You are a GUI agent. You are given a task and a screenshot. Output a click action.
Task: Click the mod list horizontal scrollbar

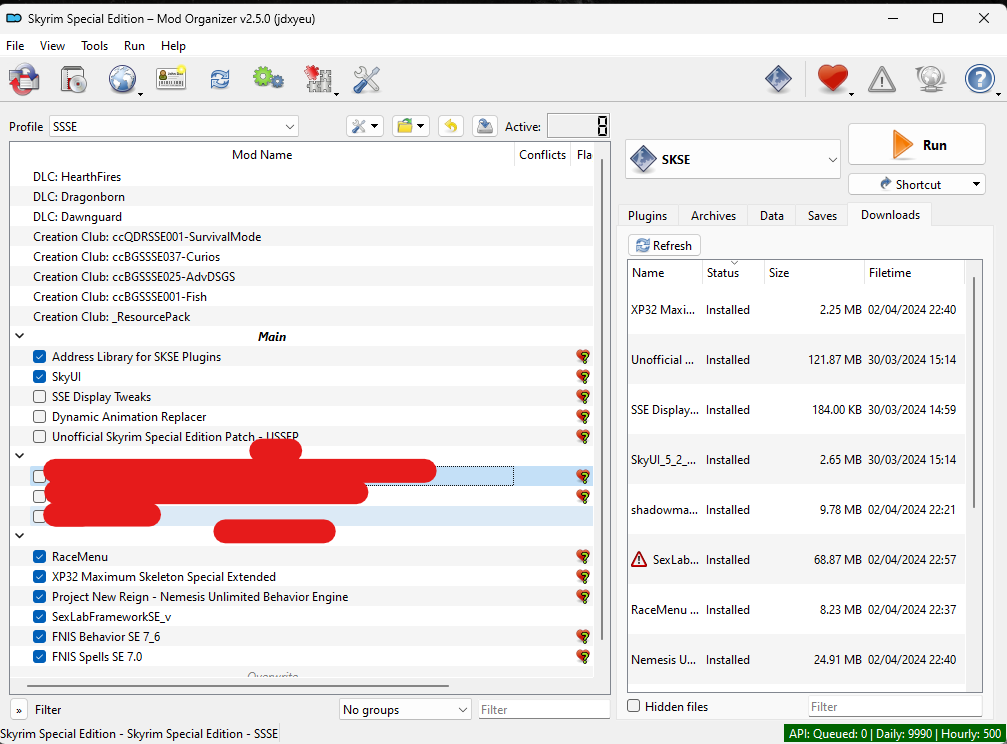pyautogui.click(x=238, y=686)
